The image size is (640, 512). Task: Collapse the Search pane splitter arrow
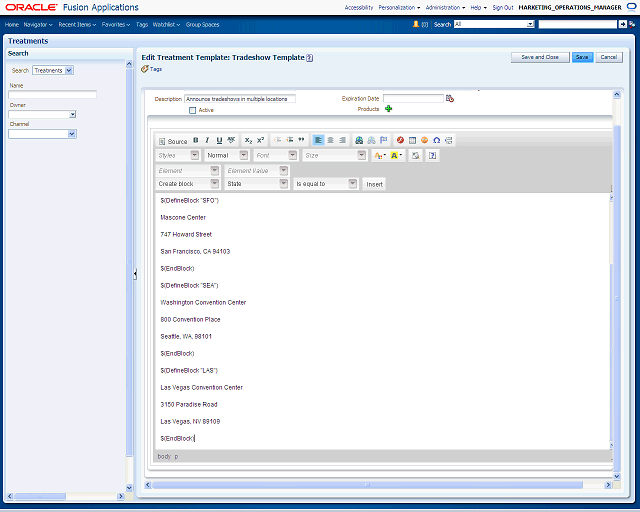point(135,274)
